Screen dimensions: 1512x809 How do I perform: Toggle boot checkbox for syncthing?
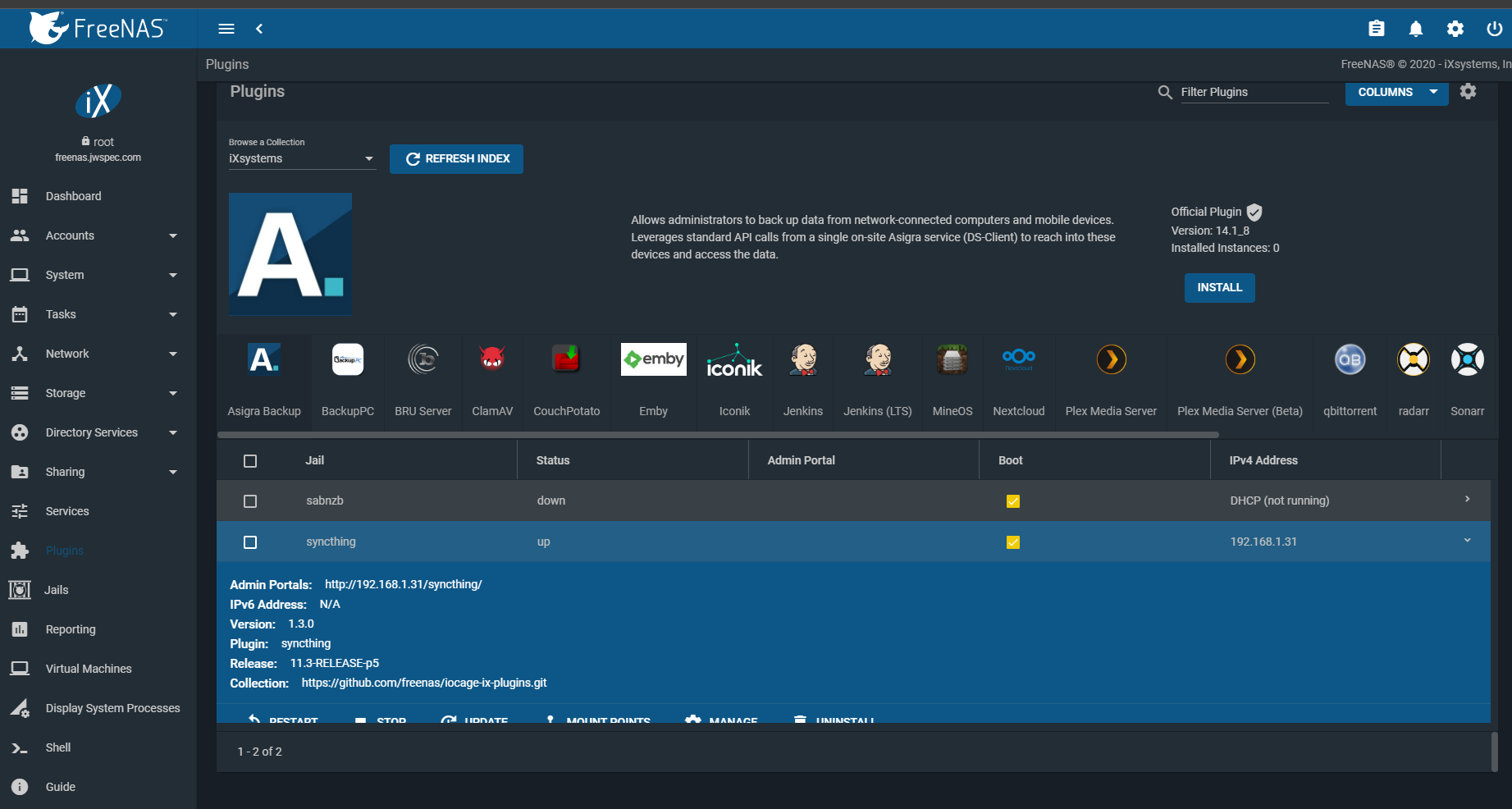(1013, 542)
